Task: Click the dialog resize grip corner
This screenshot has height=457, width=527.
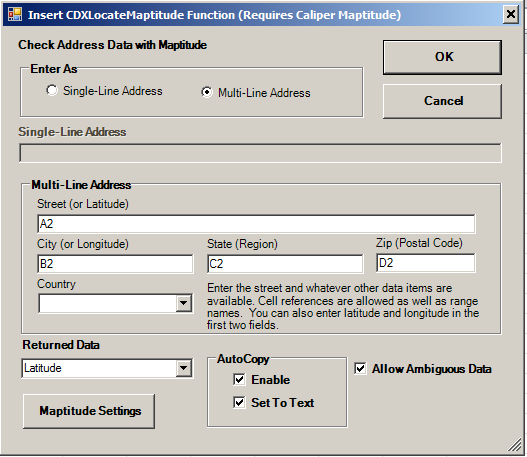Action: pyautogui.click(x=514, y=445)
